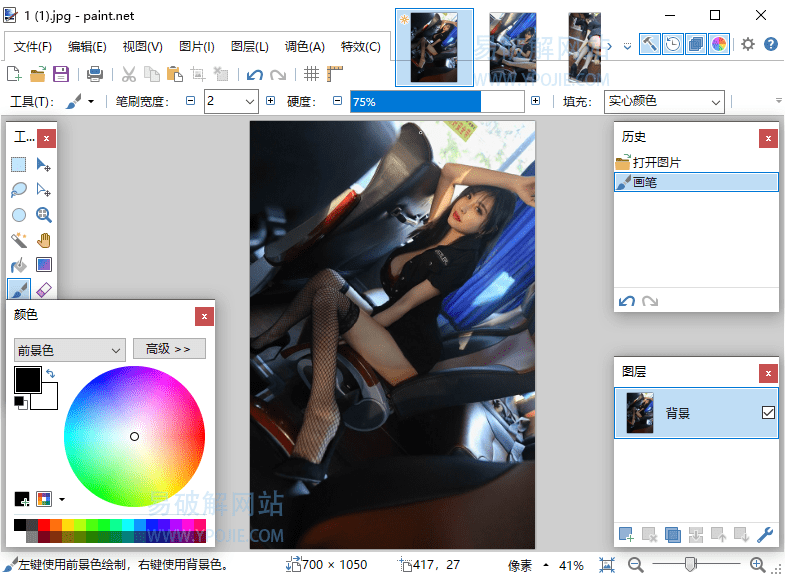Expand the image list dropdown arrow
Viewport: 785px width, 578px height.
coord(627,46)
